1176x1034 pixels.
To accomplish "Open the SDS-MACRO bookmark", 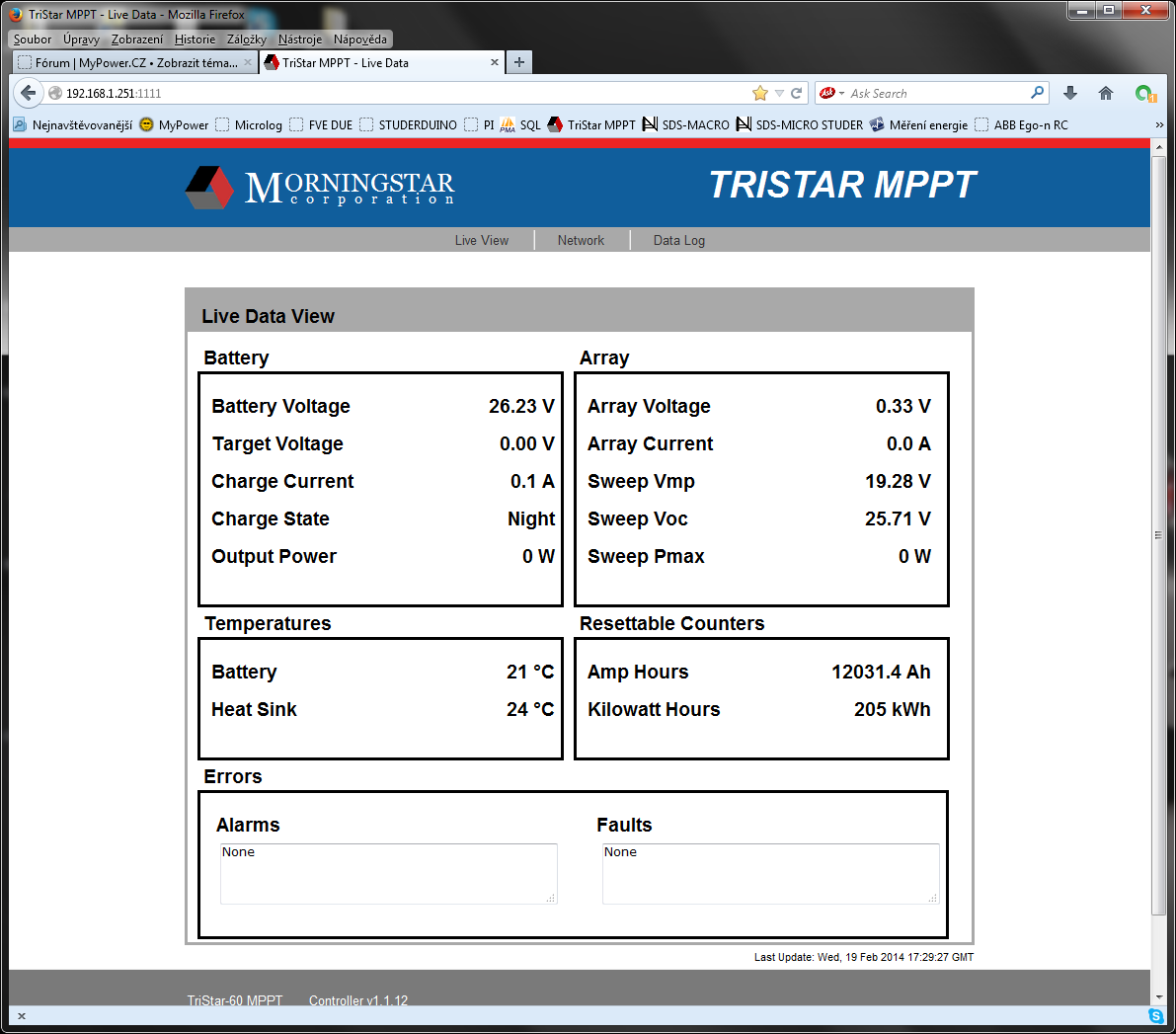I will 686,124.
